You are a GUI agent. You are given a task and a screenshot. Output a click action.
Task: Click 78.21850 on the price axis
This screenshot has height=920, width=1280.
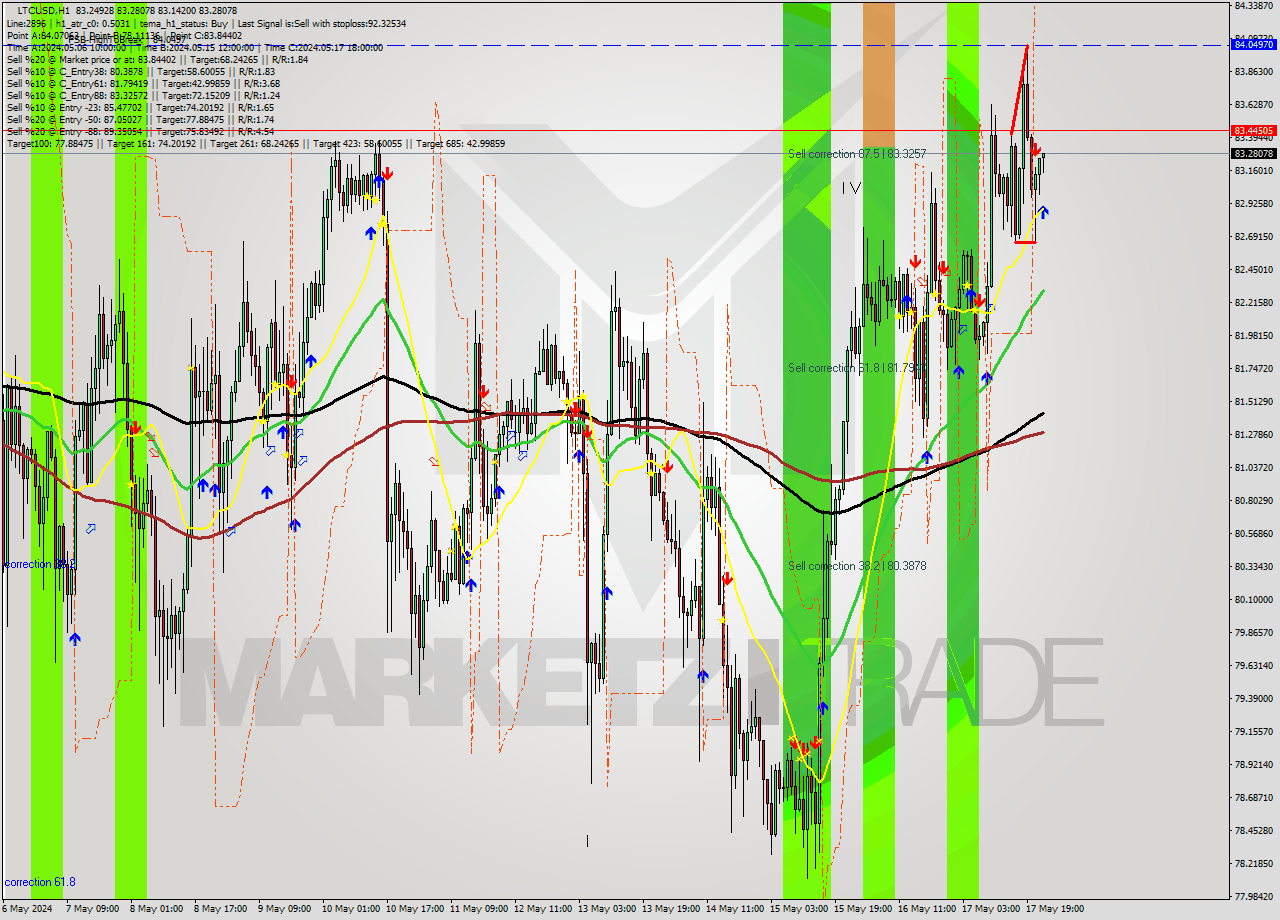(x=1253, y=863)
